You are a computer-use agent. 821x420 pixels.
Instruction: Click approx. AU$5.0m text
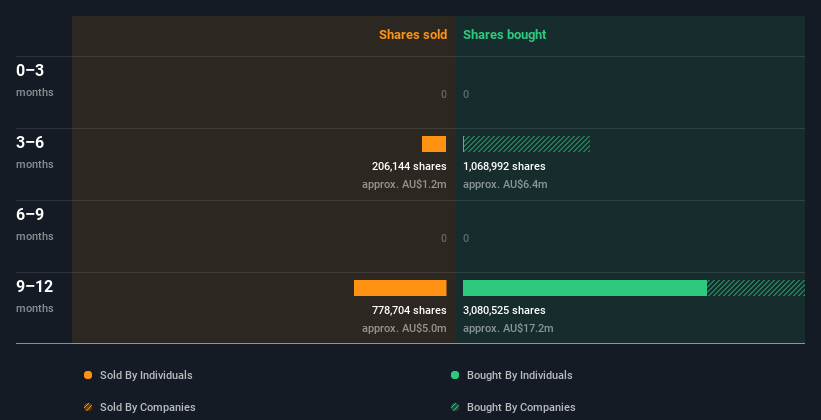pos(404,328)
